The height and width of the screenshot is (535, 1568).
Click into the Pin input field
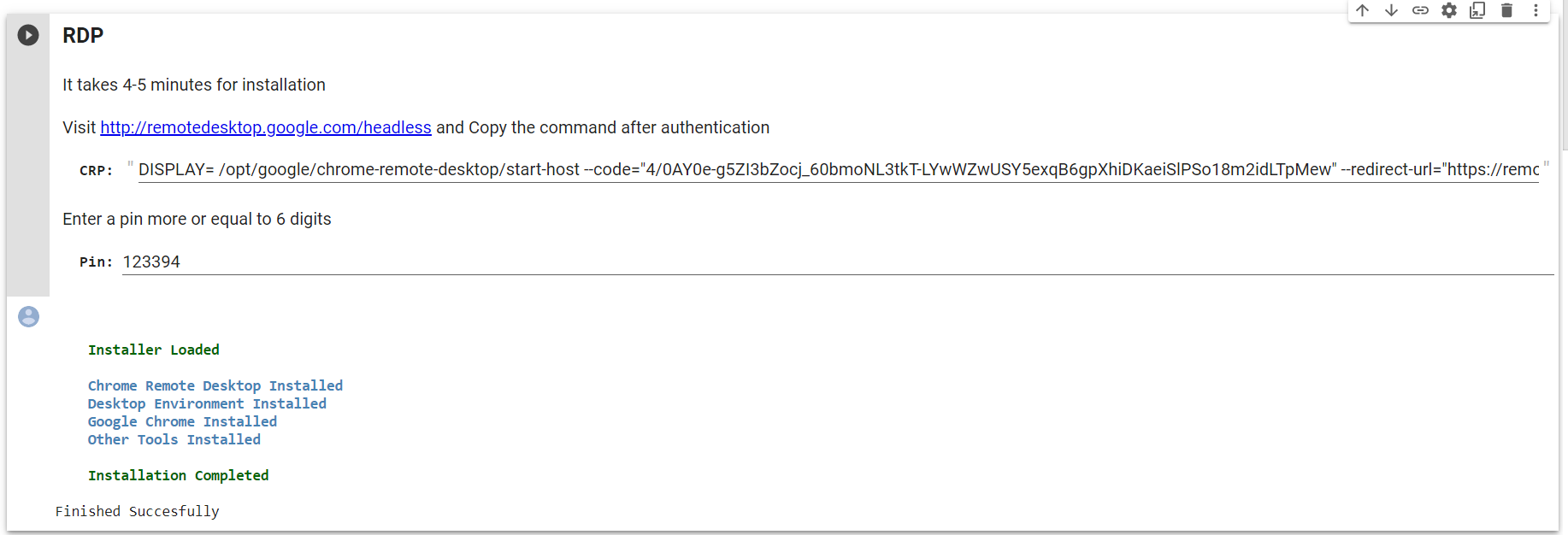click(838, 262)
